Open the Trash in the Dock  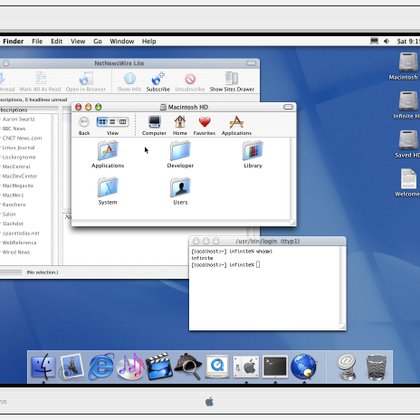pyautogui.click(x=376, y=368)
